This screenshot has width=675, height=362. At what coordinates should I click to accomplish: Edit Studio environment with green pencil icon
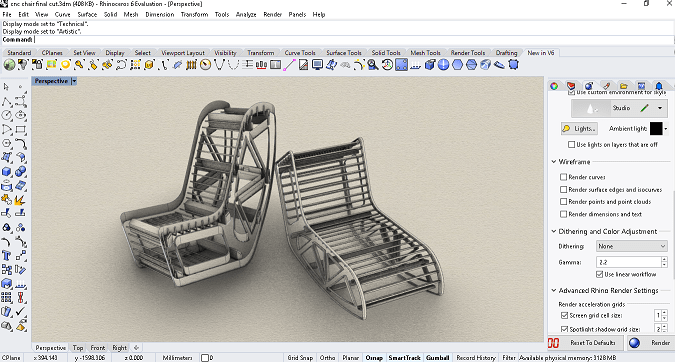tap(644, 108)
